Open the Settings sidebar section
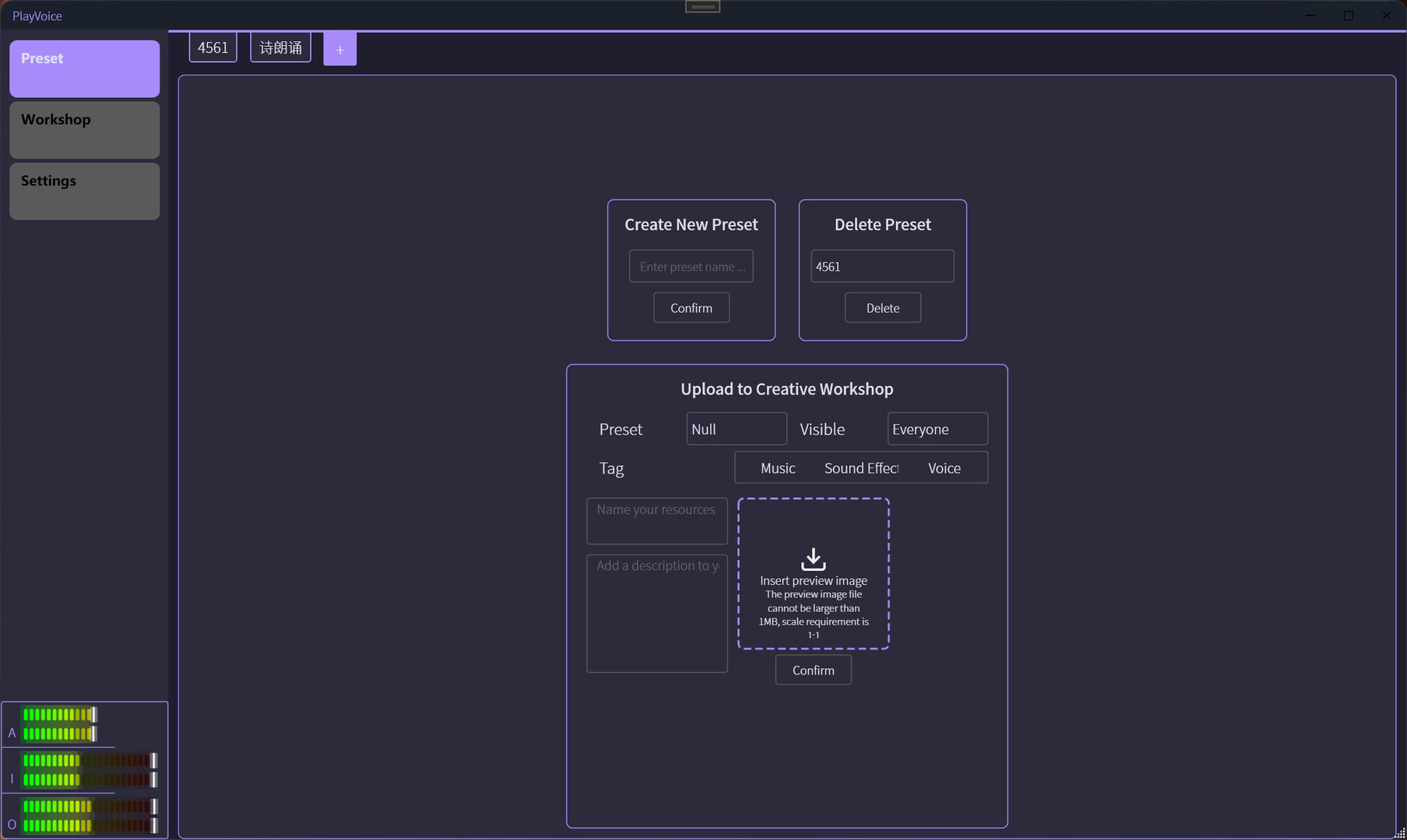Screen dimensions: 1407x840 click(x=85, y=191)
